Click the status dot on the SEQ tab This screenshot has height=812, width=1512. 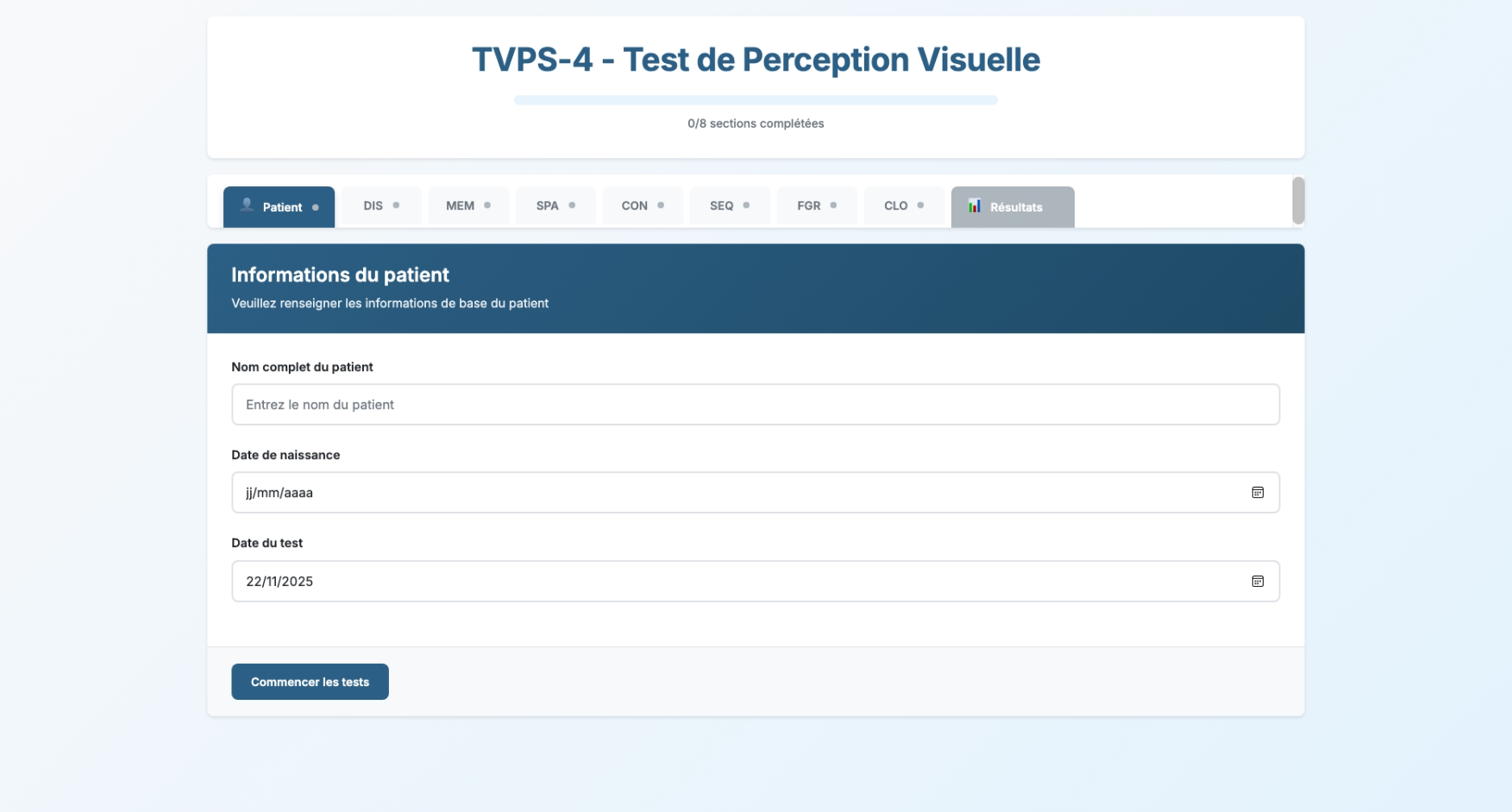(745, 205)
